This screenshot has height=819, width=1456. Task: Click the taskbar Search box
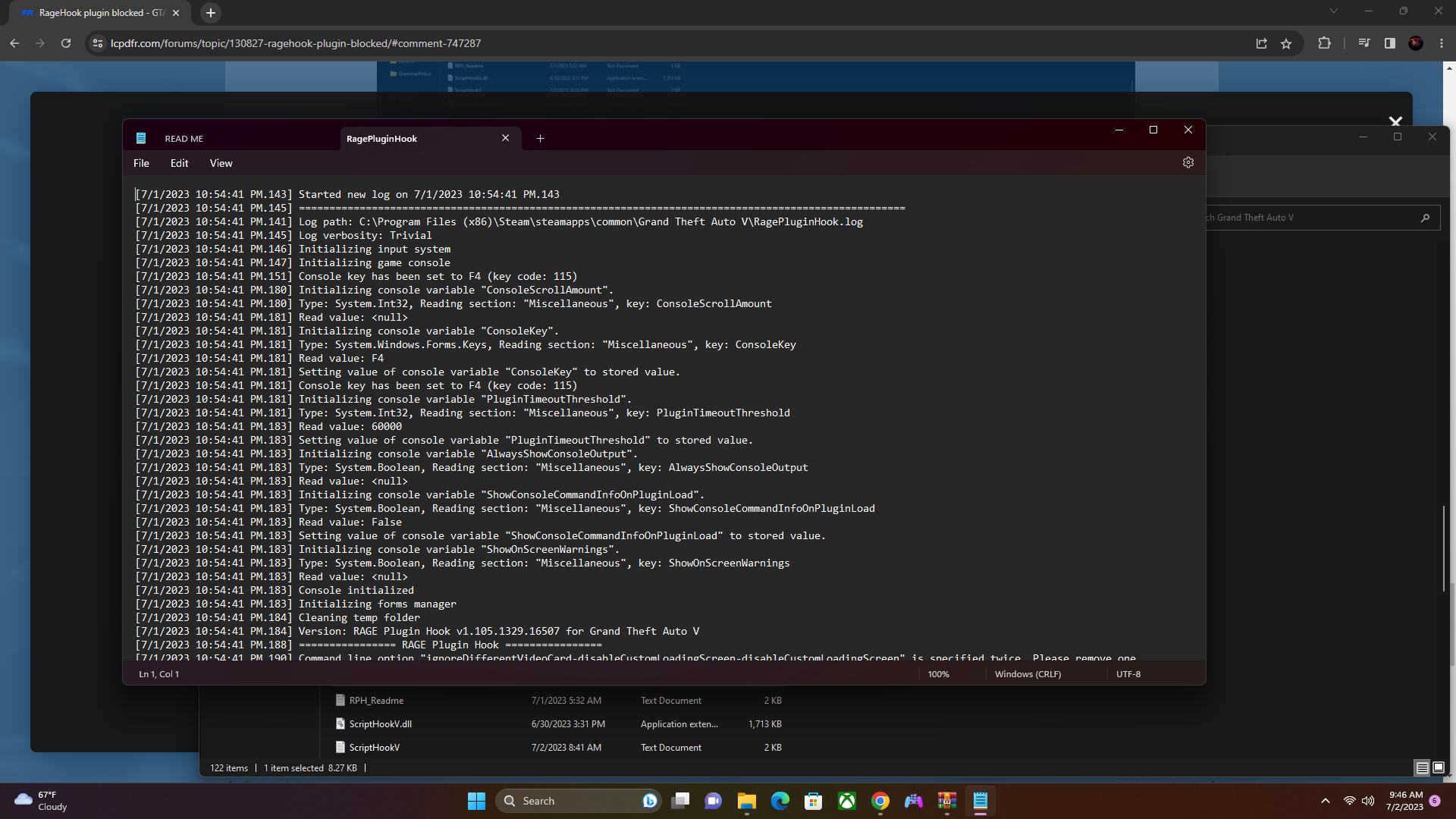(569, 801)
